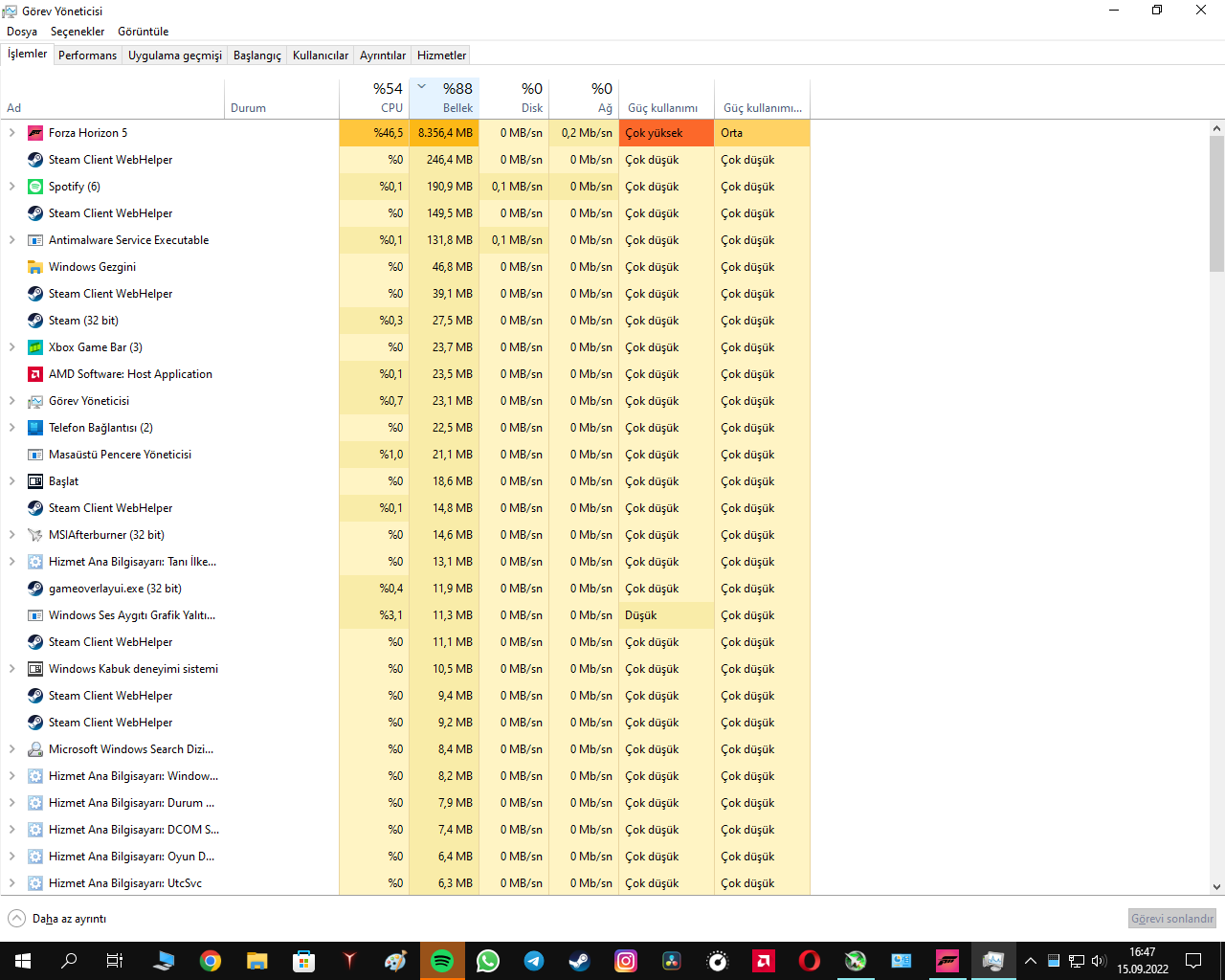Image resolution: width=1225 pixels, height=980 pixels.
Task: Sort by the CPU column header
Action: [x=374, y=98]
